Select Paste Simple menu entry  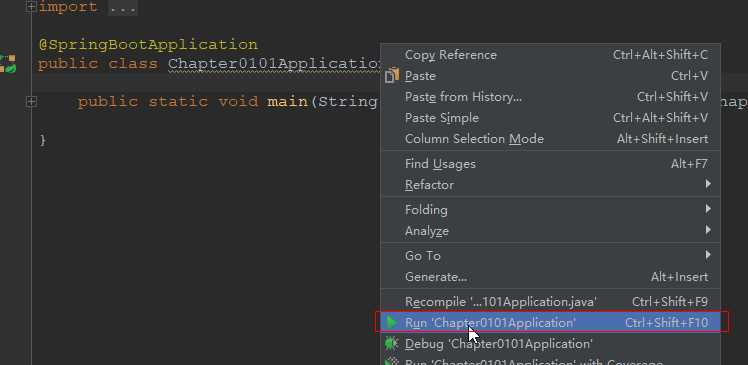point(551,118)
